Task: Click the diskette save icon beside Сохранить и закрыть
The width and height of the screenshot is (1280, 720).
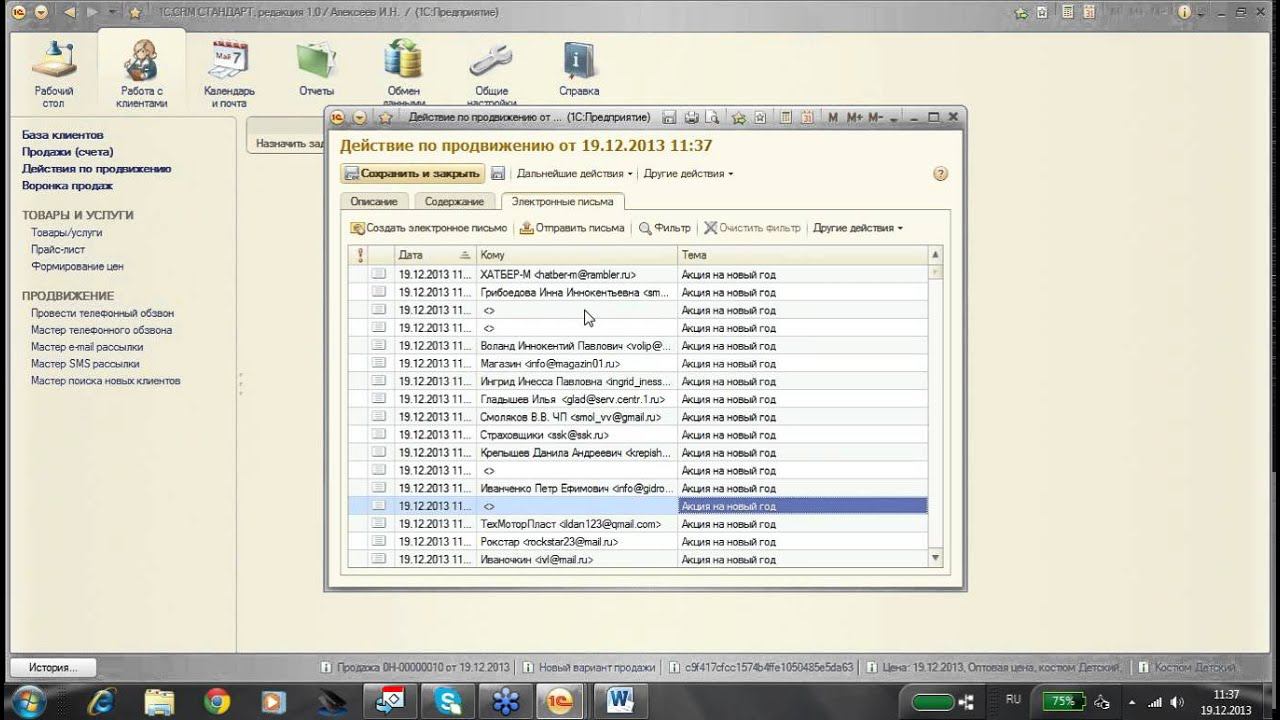Action: (x=498, y=173)
